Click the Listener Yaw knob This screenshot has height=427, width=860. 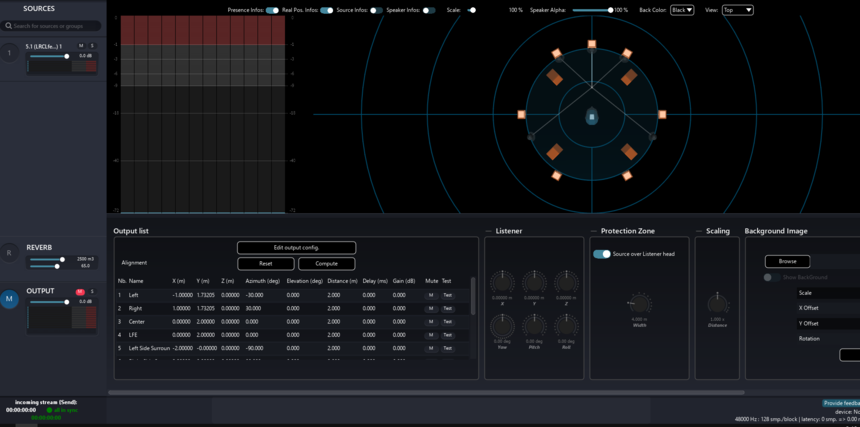[x=502, y=325]
